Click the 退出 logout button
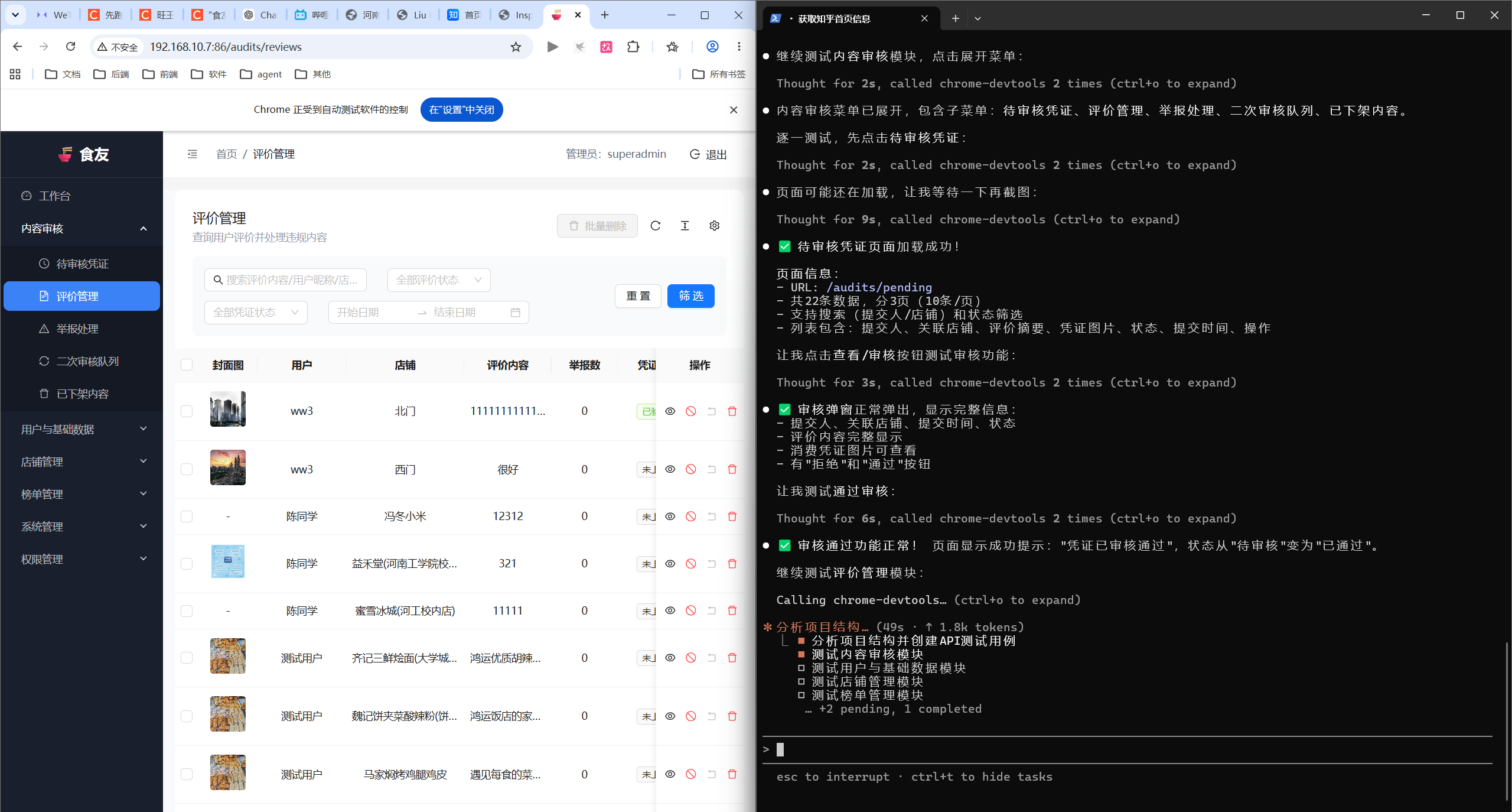1512x812 pixels. (708, 154)
